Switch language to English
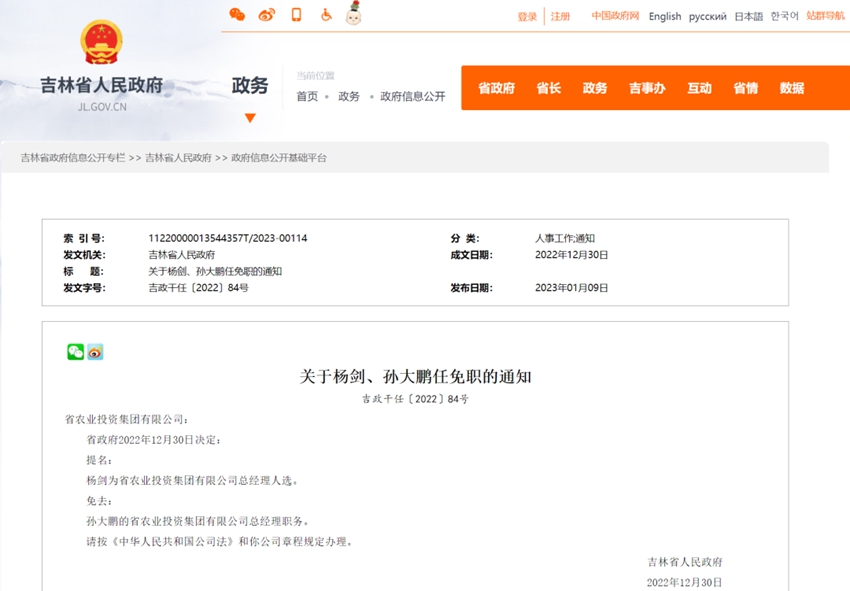The height and width of the screenshot is (591, 850). pos(664,17)
